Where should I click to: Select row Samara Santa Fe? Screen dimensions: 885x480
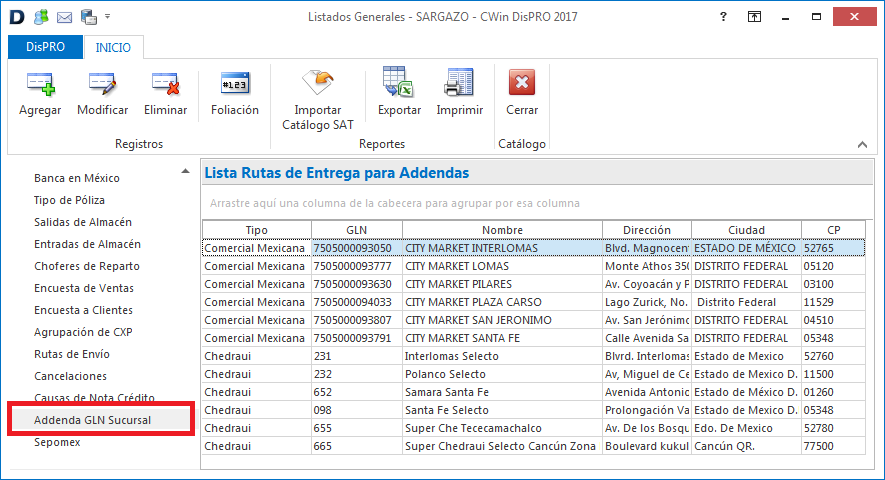[x=533, y=392]
